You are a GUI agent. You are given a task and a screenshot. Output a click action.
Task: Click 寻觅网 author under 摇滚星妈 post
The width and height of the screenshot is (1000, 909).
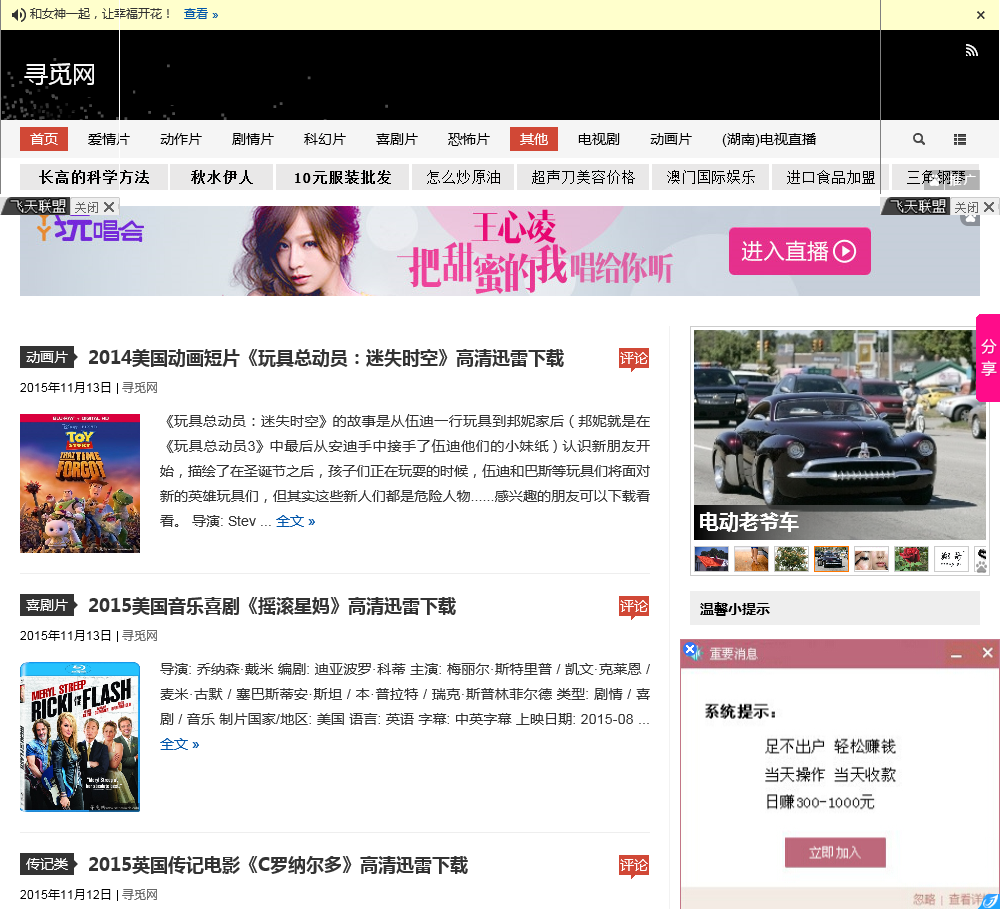(140, 636)
